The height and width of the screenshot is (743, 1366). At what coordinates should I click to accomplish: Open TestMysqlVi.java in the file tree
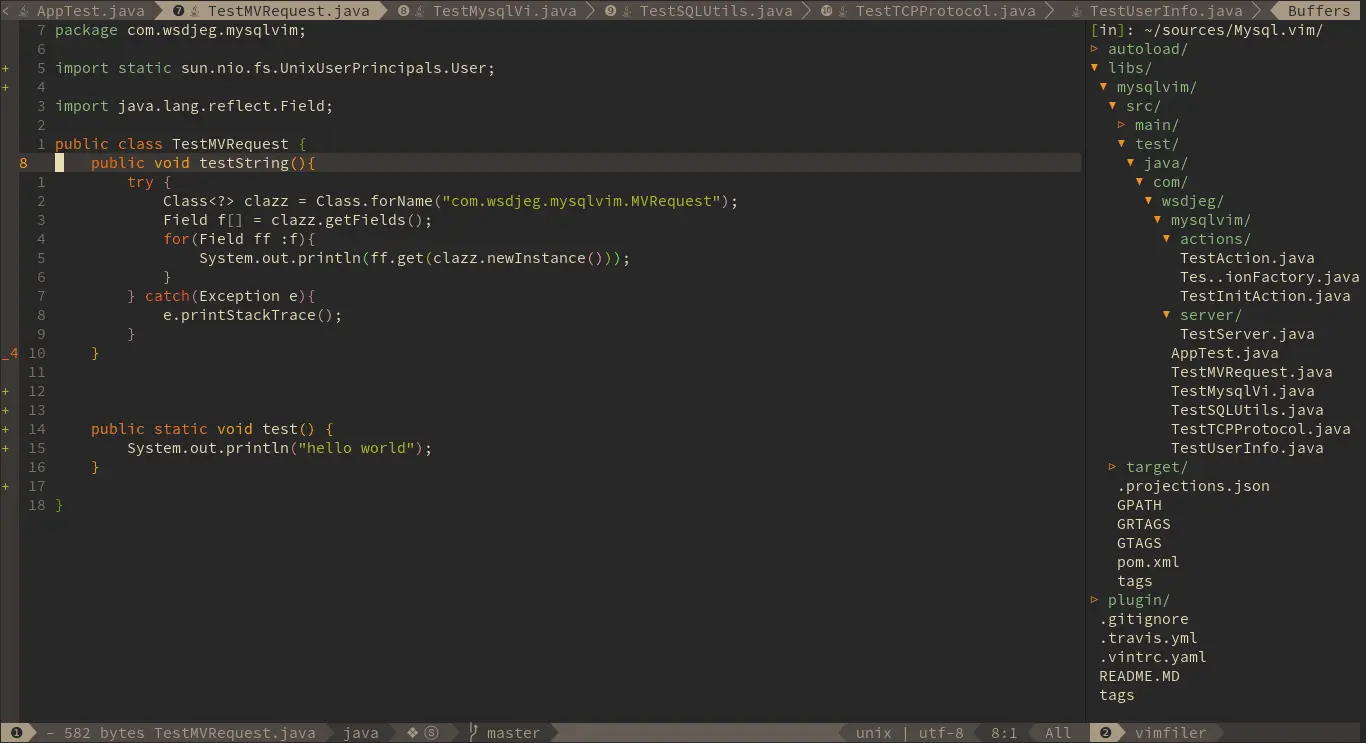1243,391
